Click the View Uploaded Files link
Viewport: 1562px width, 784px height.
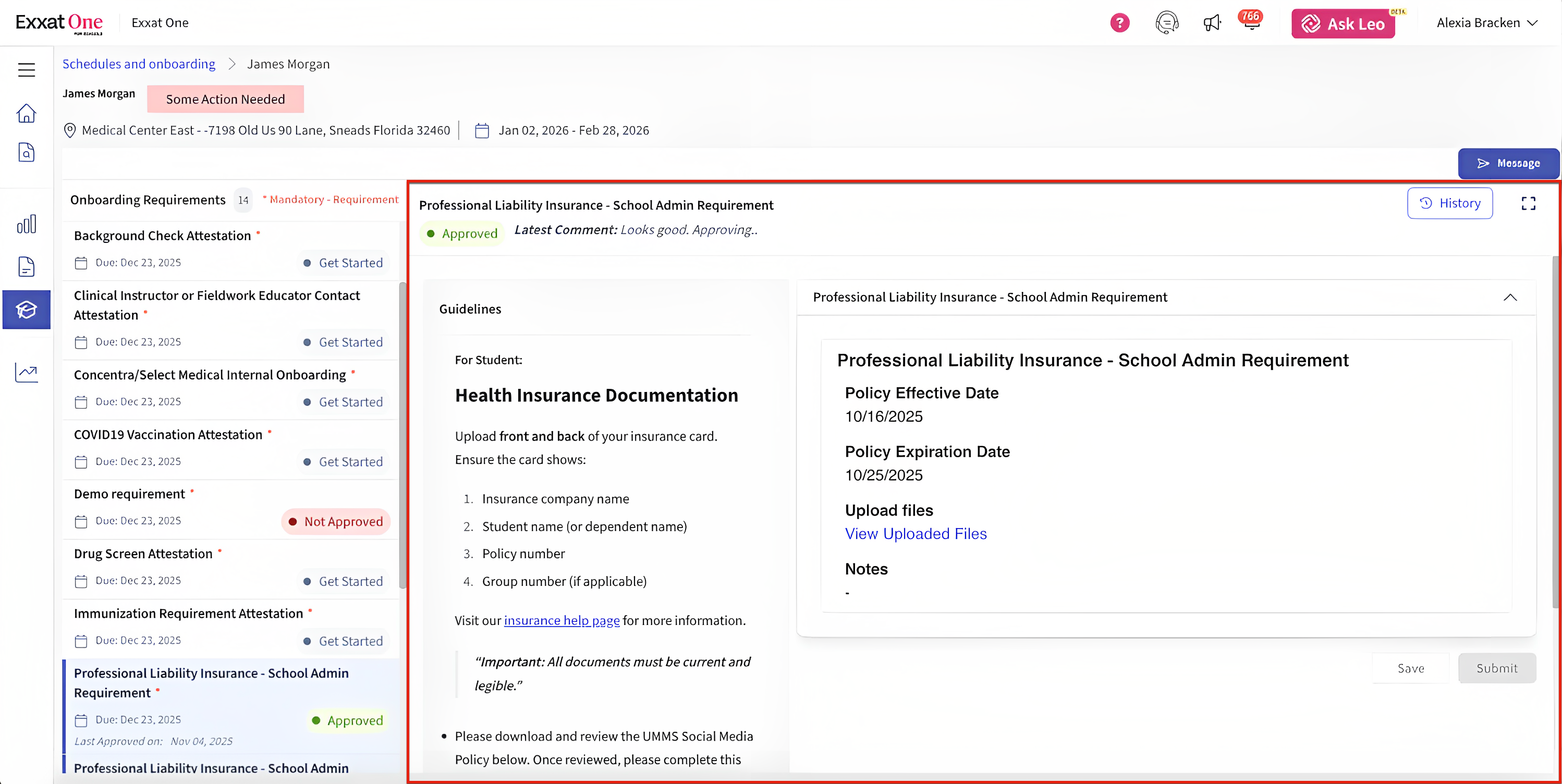tap(916, 534)
